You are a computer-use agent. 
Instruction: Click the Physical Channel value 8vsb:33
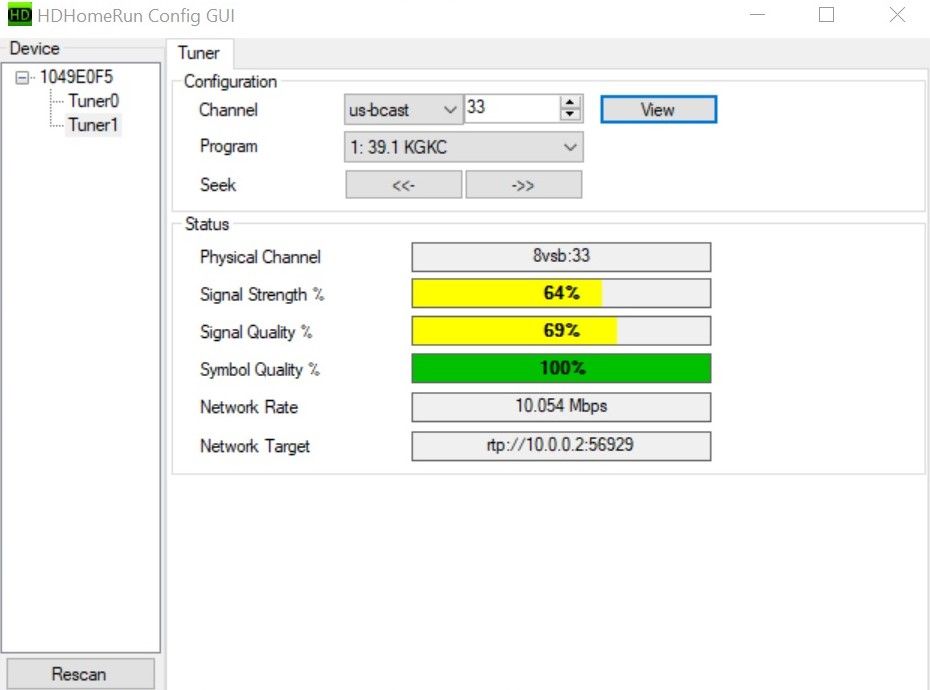[x=561, y=257]
